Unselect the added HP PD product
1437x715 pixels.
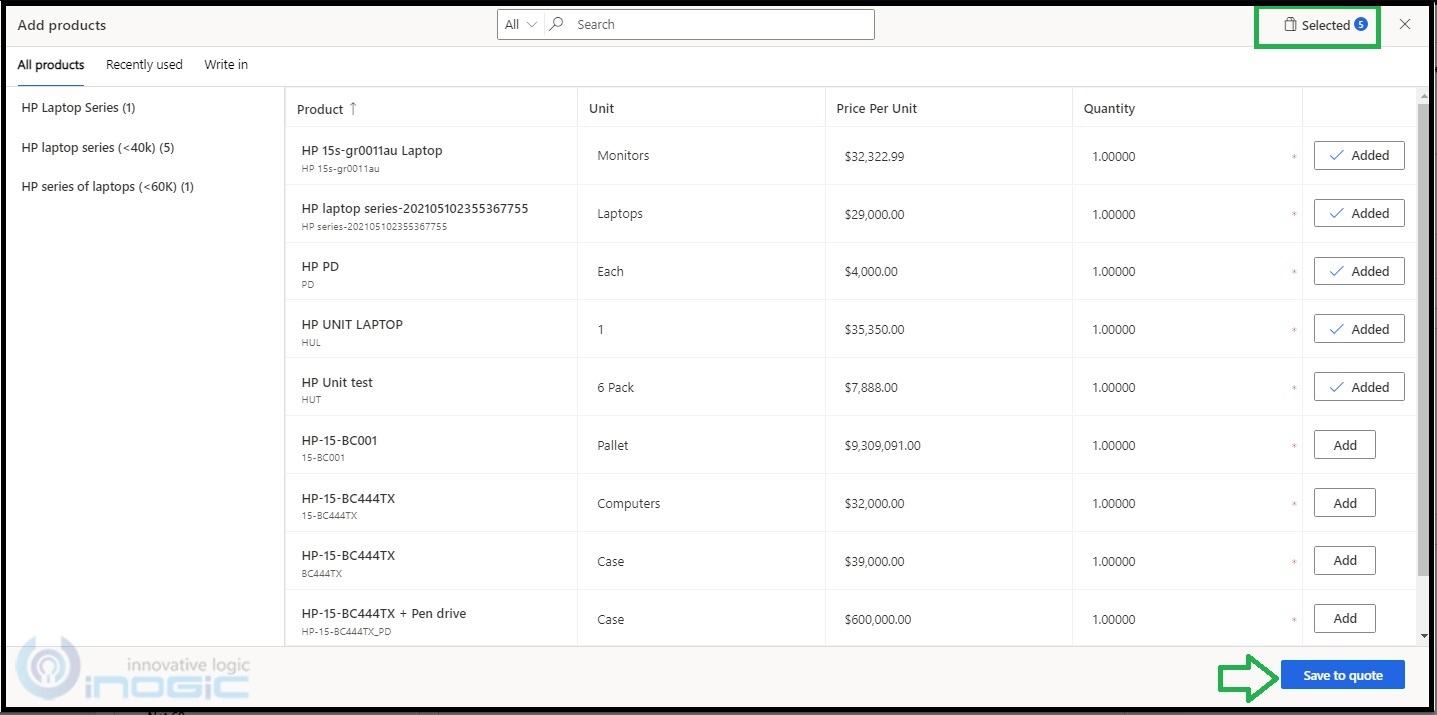click(x=1358, y=272)
